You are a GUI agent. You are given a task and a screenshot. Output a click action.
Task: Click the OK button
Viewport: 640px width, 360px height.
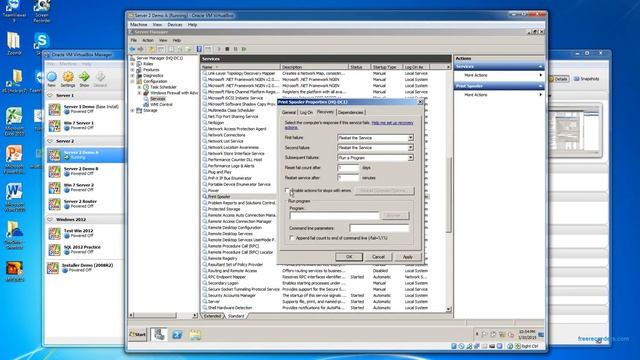pyautogui.click(x=349, y=257)
